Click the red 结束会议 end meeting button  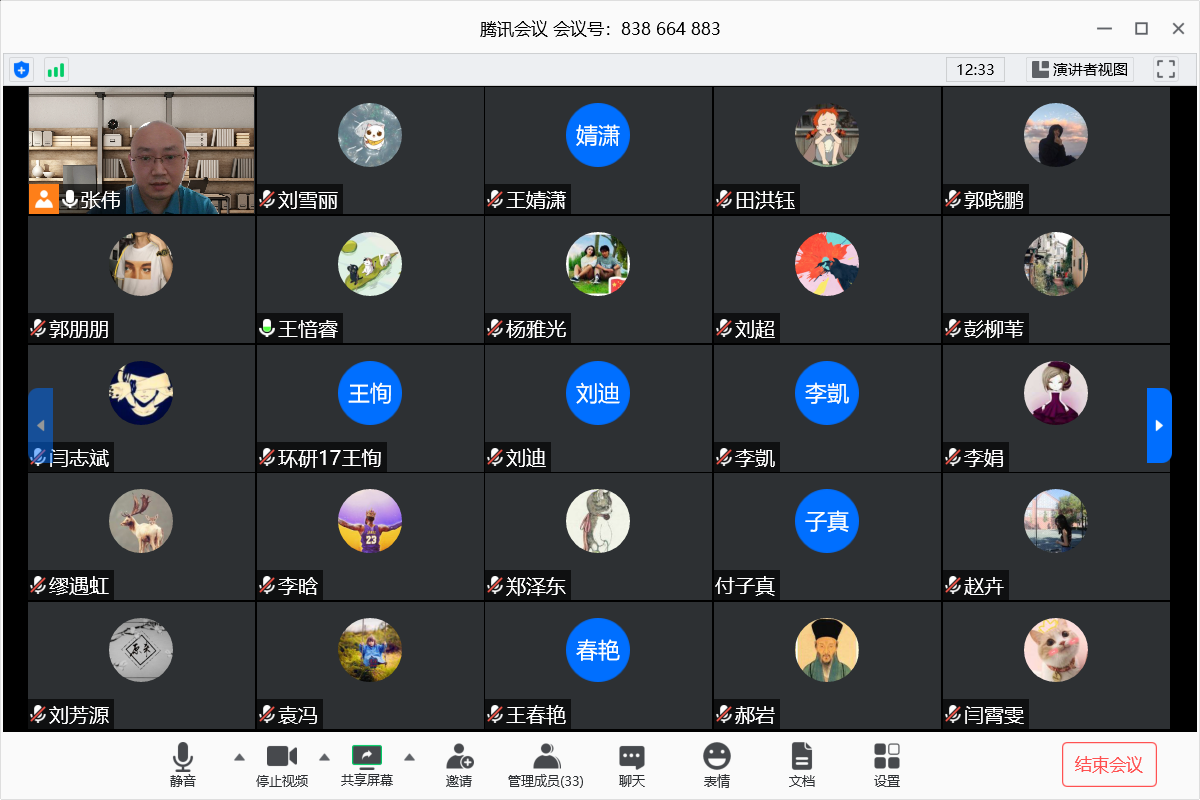pos(1108,765)
